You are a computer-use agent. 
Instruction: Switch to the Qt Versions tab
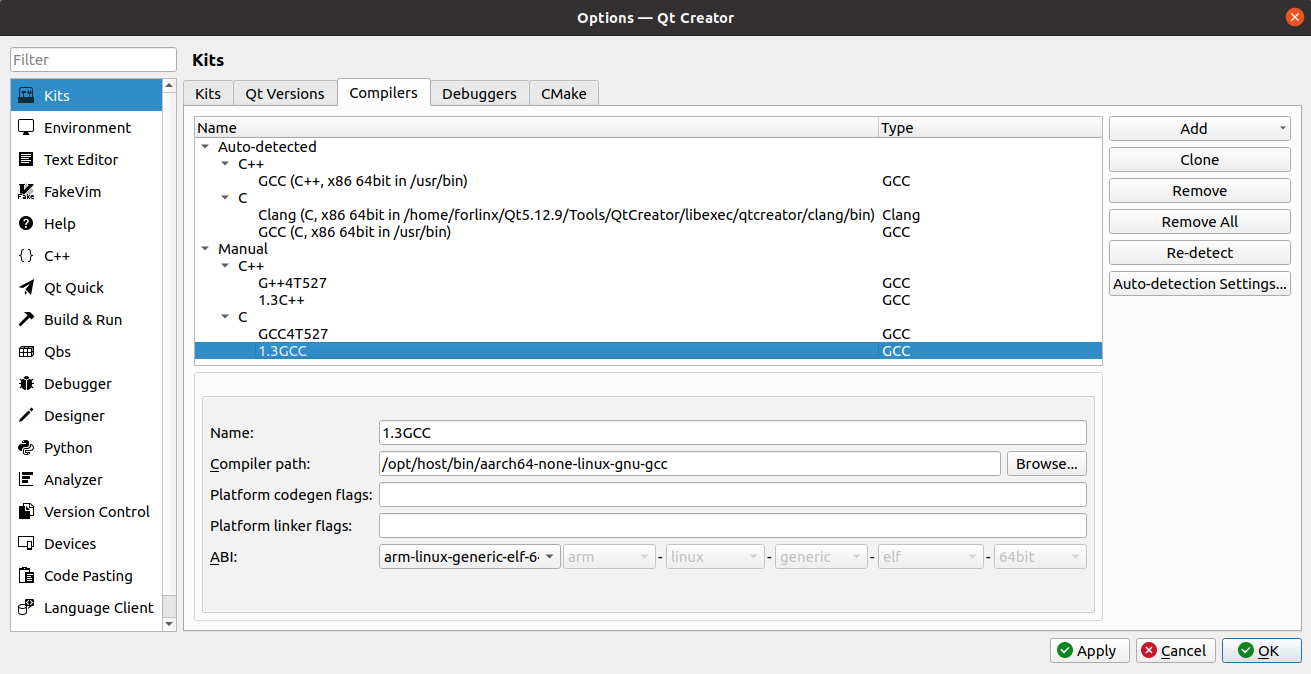[285, 94]
